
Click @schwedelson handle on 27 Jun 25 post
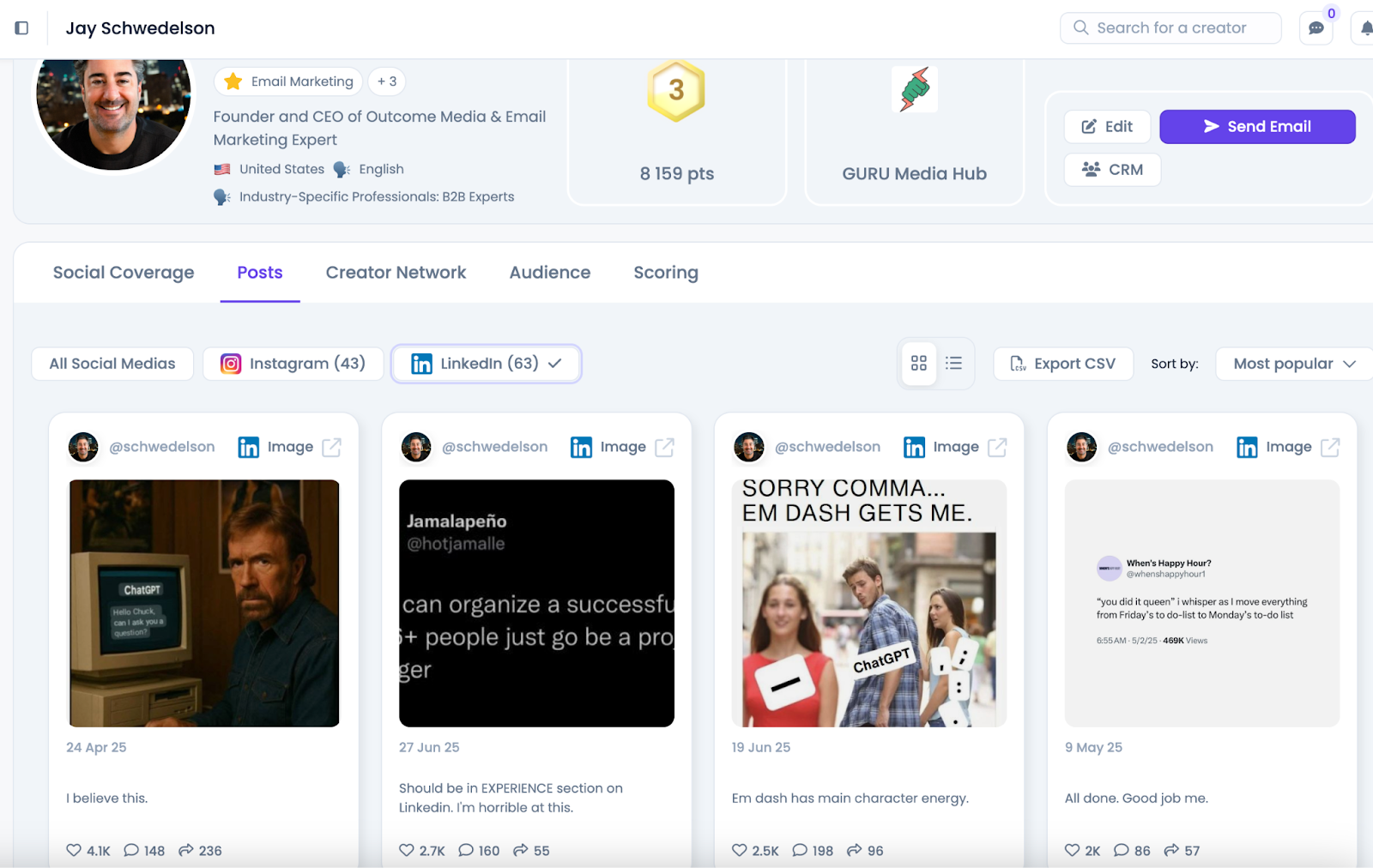495,447
